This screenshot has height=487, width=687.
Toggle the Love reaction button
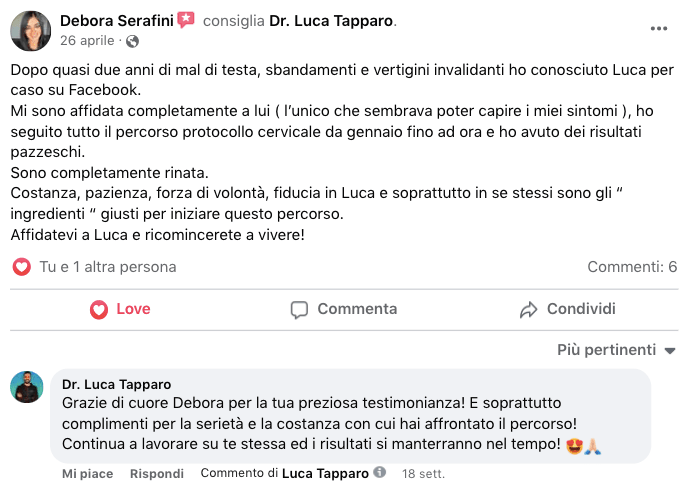120,309
